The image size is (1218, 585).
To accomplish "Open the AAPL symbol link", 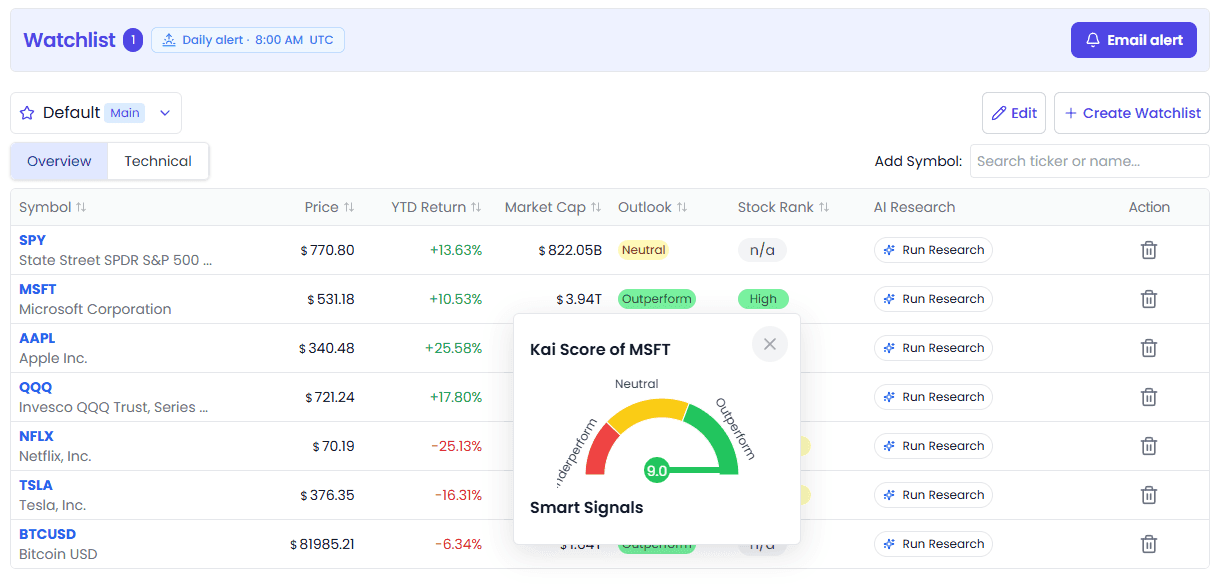I will click(x=37, y=338).
